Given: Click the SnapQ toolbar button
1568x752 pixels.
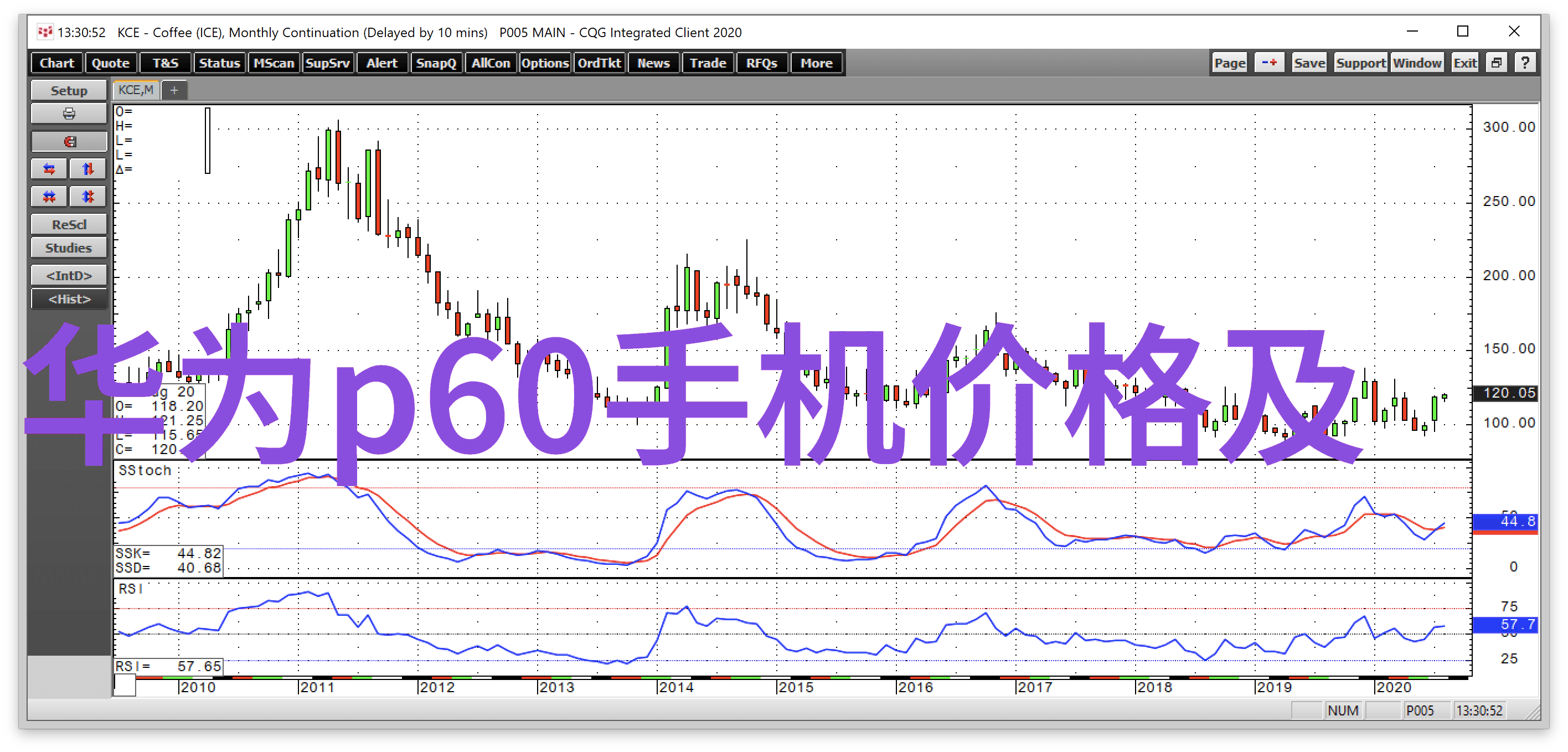Looking at the screenshot, I should [436, 63].
